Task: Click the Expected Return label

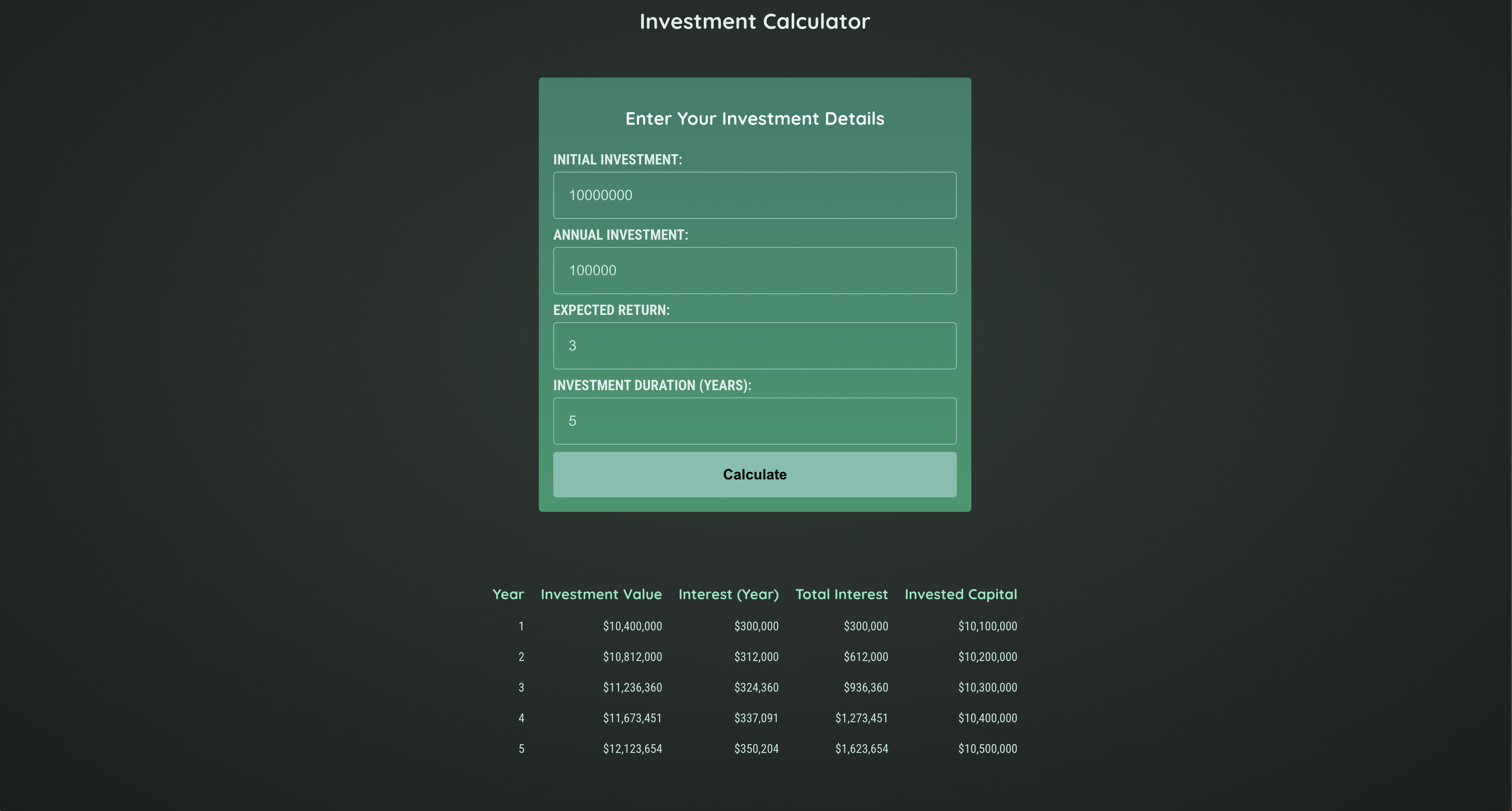Action: [611, 310]
